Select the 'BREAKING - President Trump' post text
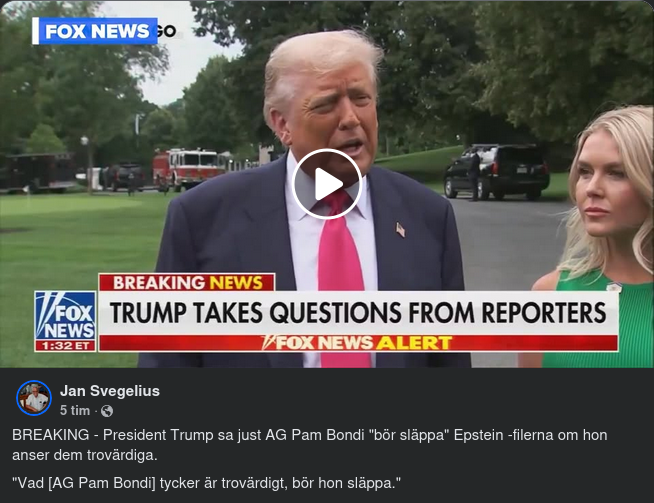 pyautogui.click(x=309, y=445)
